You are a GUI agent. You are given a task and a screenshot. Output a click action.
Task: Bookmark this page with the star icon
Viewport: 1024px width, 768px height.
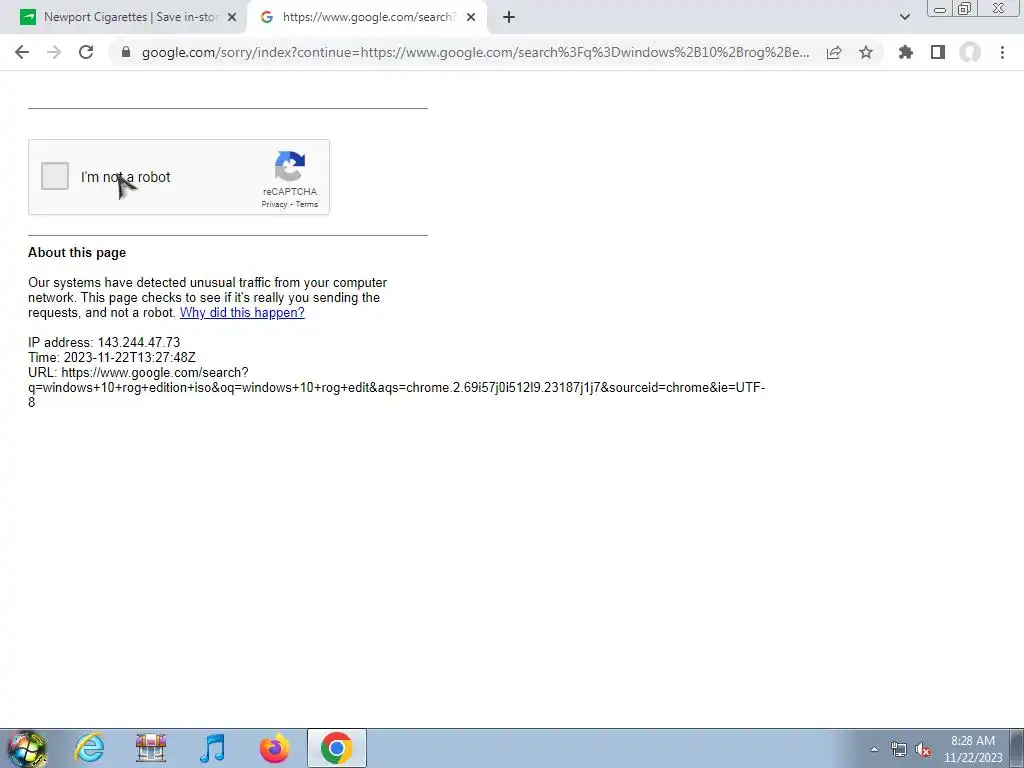tap(866, 52)
